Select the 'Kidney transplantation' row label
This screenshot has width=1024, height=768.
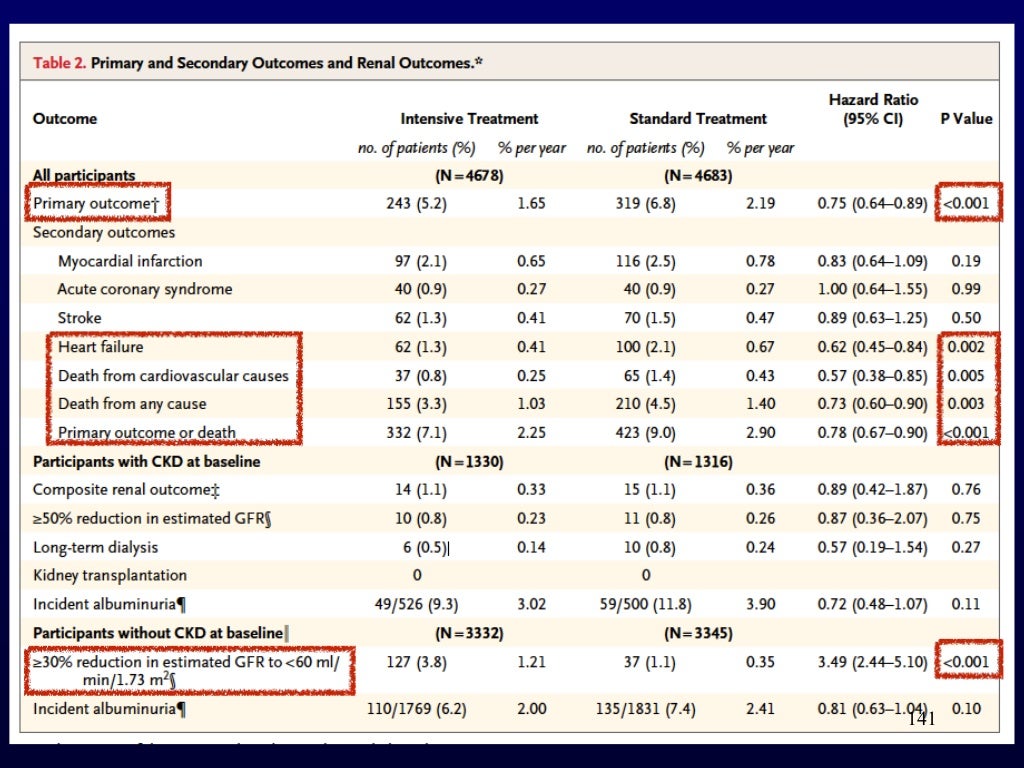pyautogui.click(x=110, y=575)
